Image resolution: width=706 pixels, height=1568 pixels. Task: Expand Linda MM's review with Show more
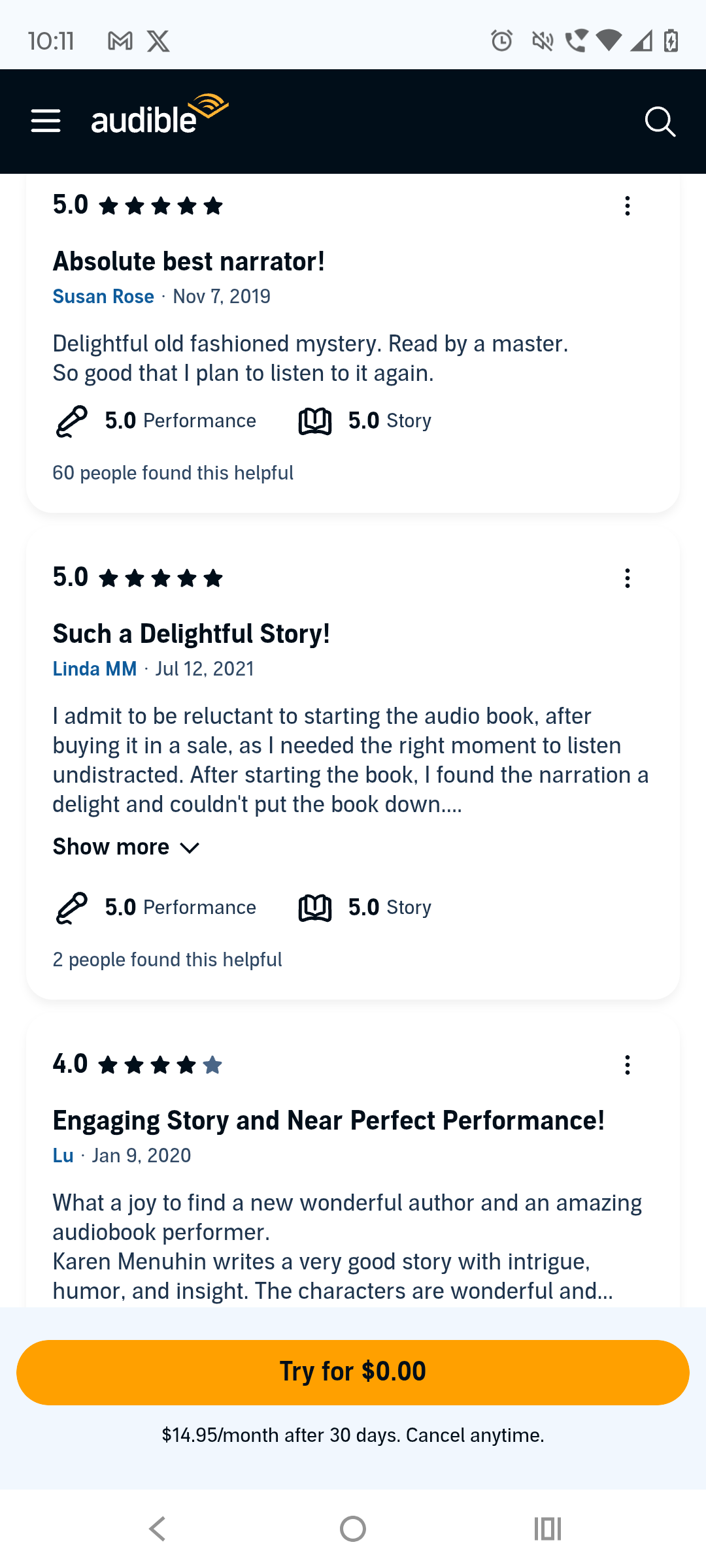111,847
